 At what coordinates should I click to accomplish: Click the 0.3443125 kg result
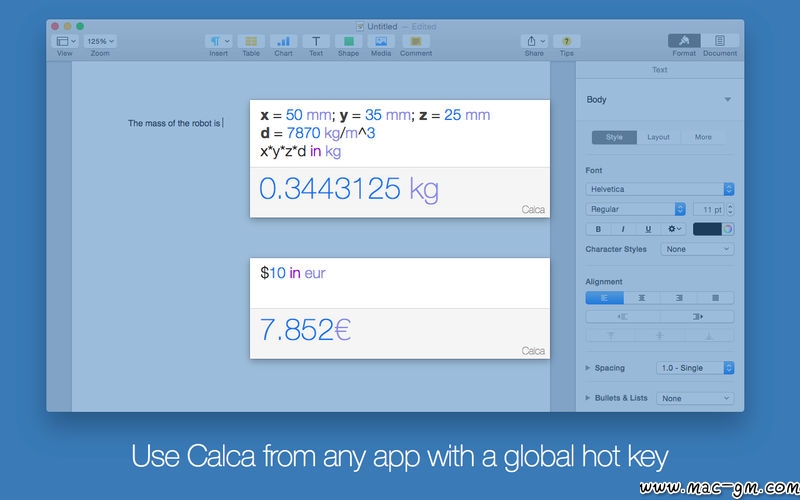pos(349,189)
